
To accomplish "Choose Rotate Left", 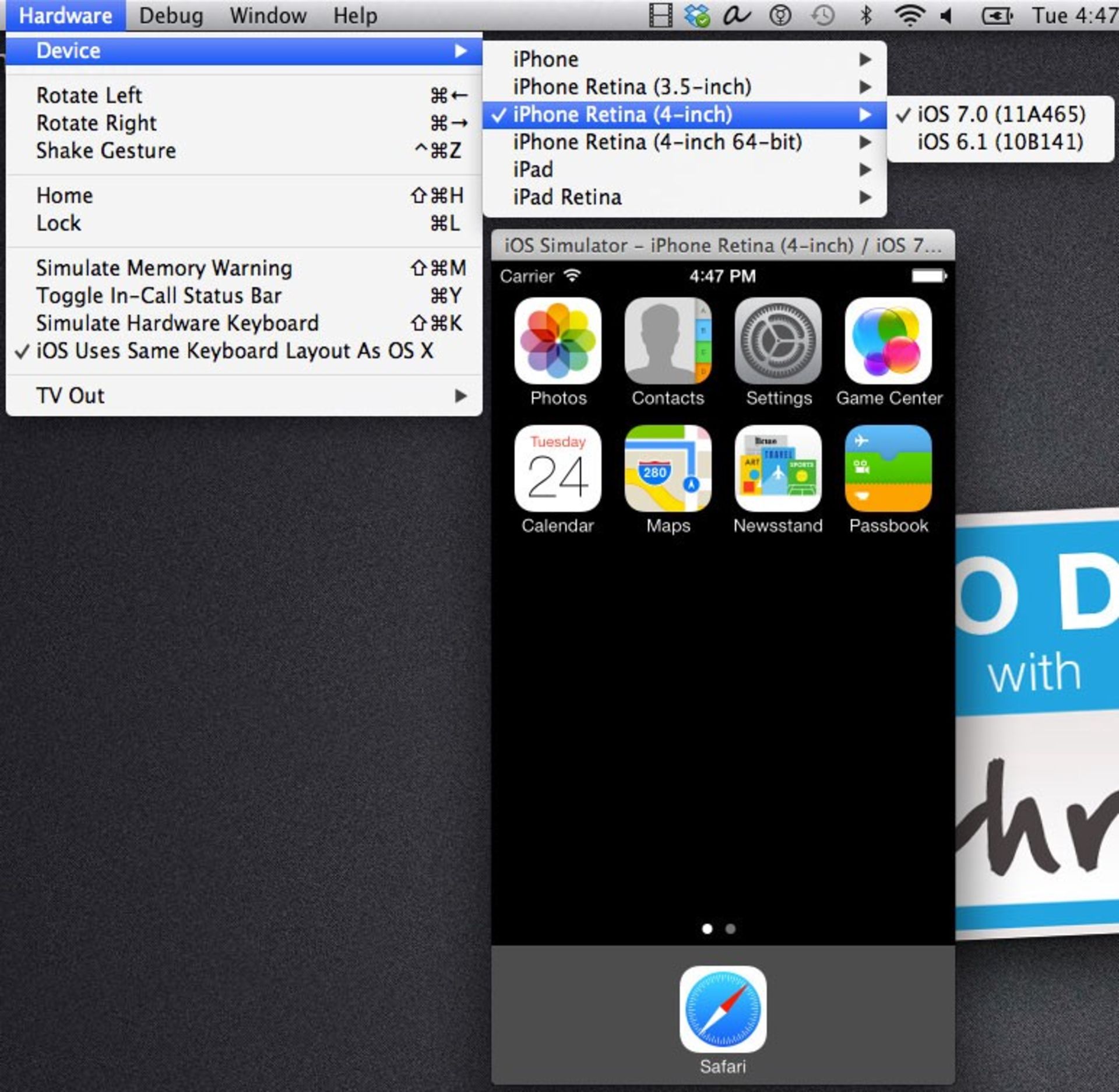I will coord(244,95).
